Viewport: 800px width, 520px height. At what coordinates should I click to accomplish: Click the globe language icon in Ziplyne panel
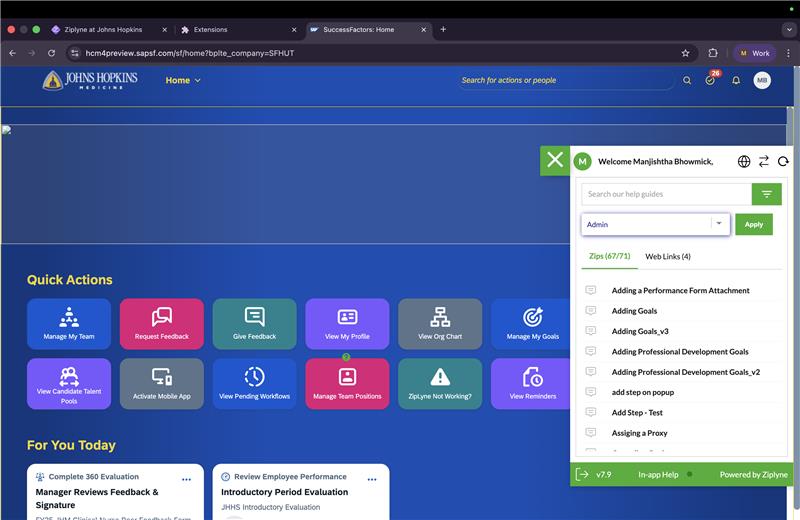point(744,162)
